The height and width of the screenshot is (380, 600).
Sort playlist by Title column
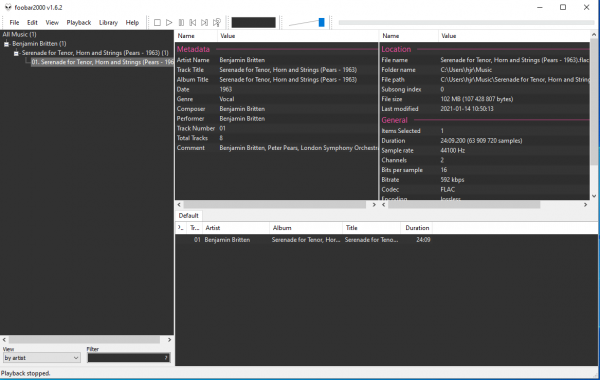click(x=371, y=228)
